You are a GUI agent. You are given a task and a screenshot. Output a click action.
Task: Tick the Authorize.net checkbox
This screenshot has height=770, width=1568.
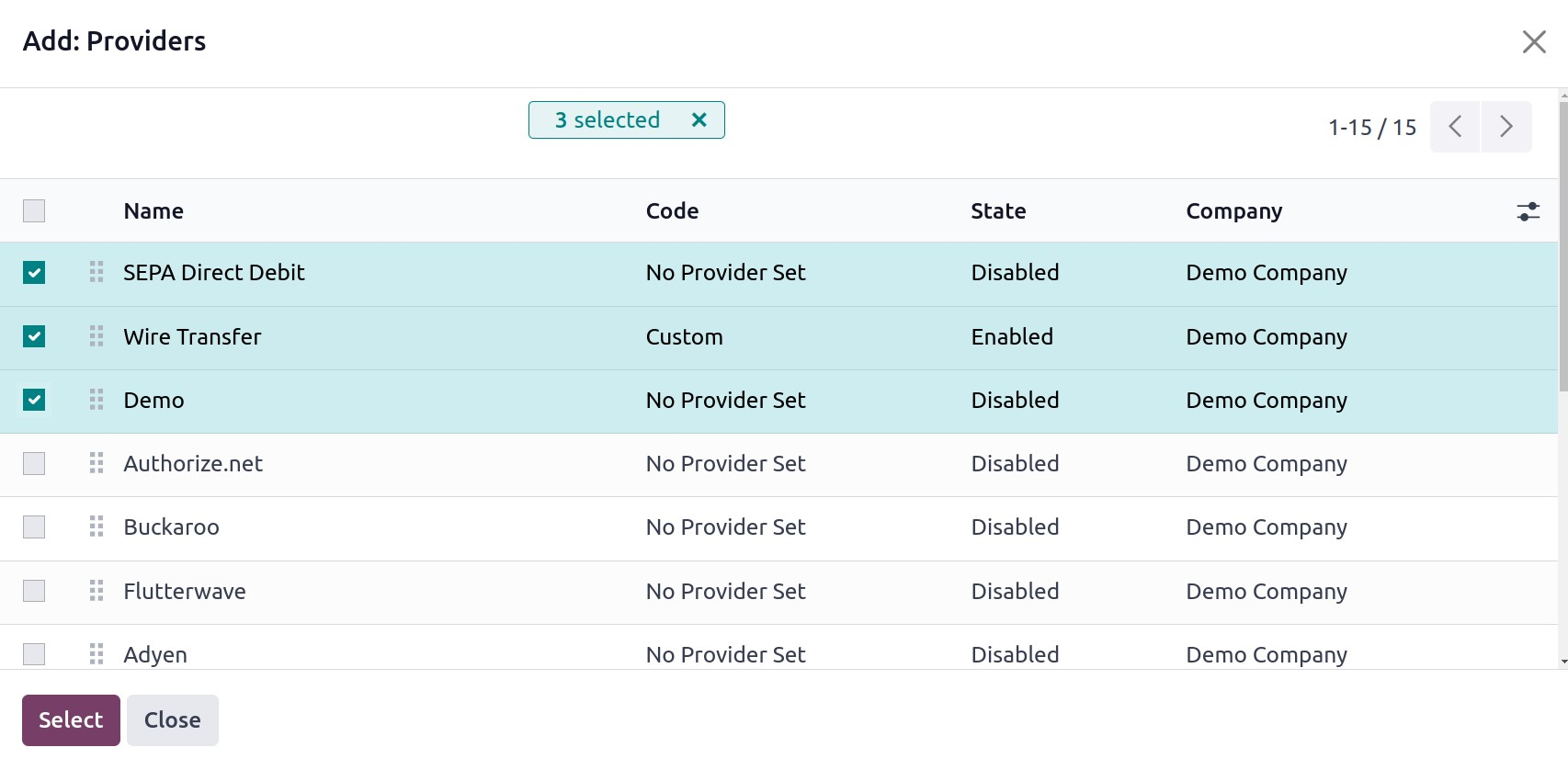(34, 463)
